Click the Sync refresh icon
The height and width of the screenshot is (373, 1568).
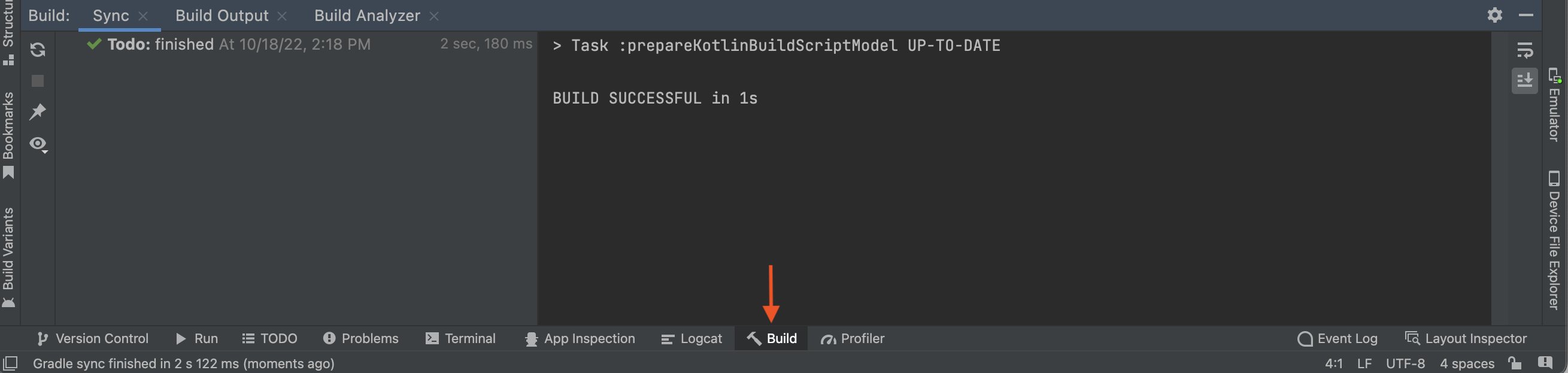tap(38, 49)
